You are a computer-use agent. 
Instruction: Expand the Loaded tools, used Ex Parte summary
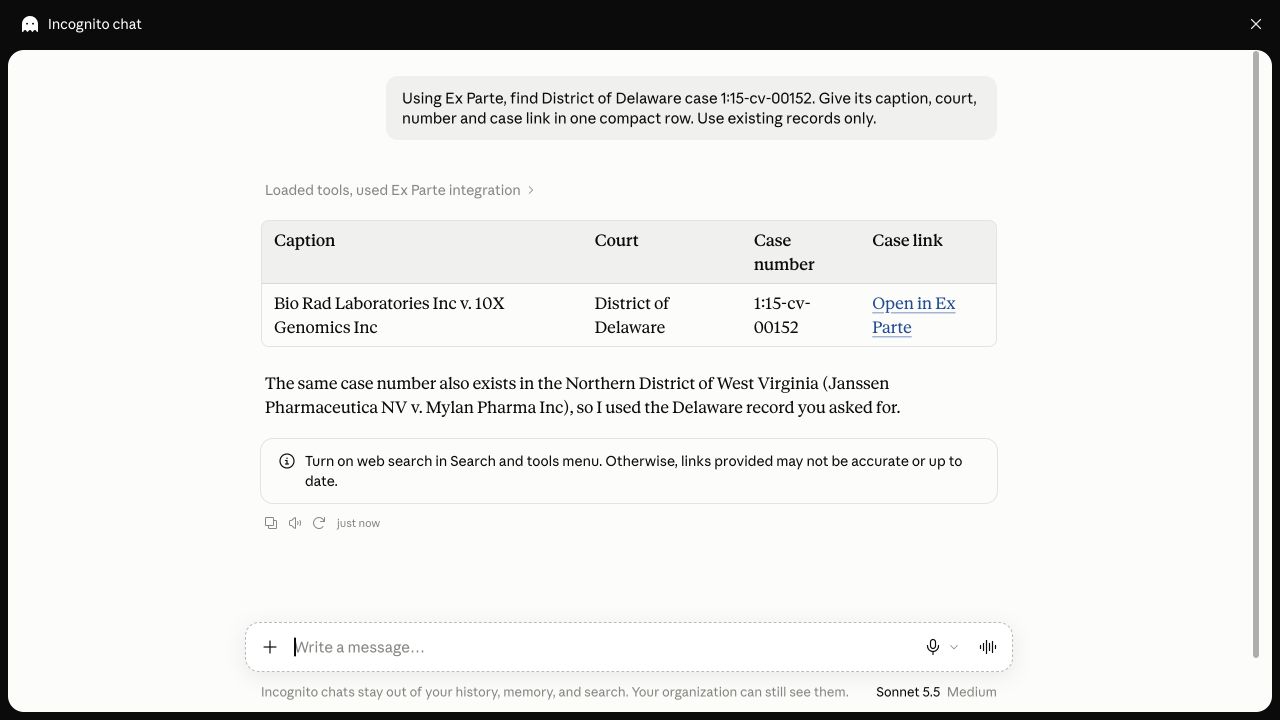click(399, 190)
